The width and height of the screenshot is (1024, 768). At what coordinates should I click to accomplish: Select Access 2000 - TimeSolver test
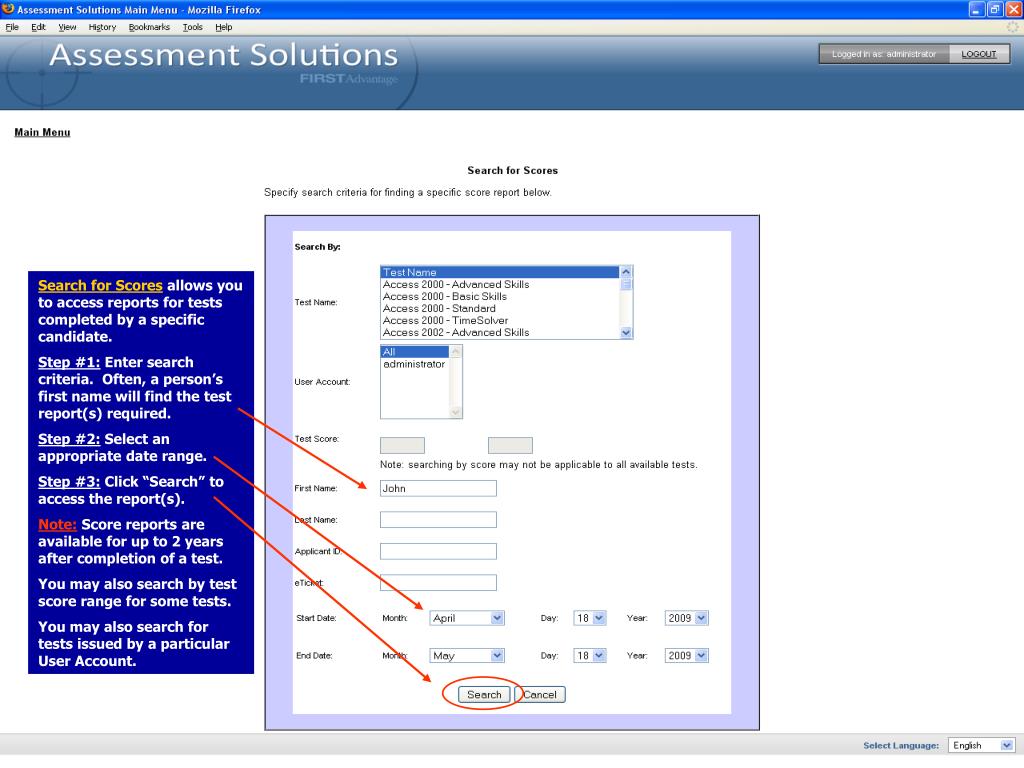click(500, 320)
